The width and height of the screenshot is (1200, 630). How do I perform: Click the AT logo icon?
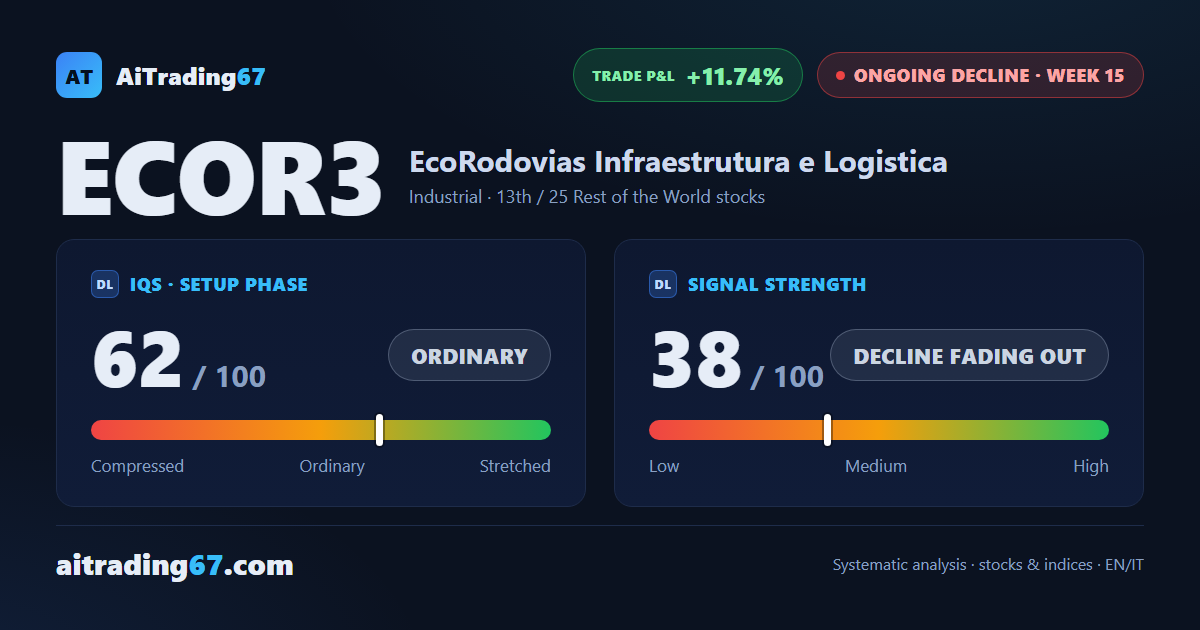coord(79,75)
